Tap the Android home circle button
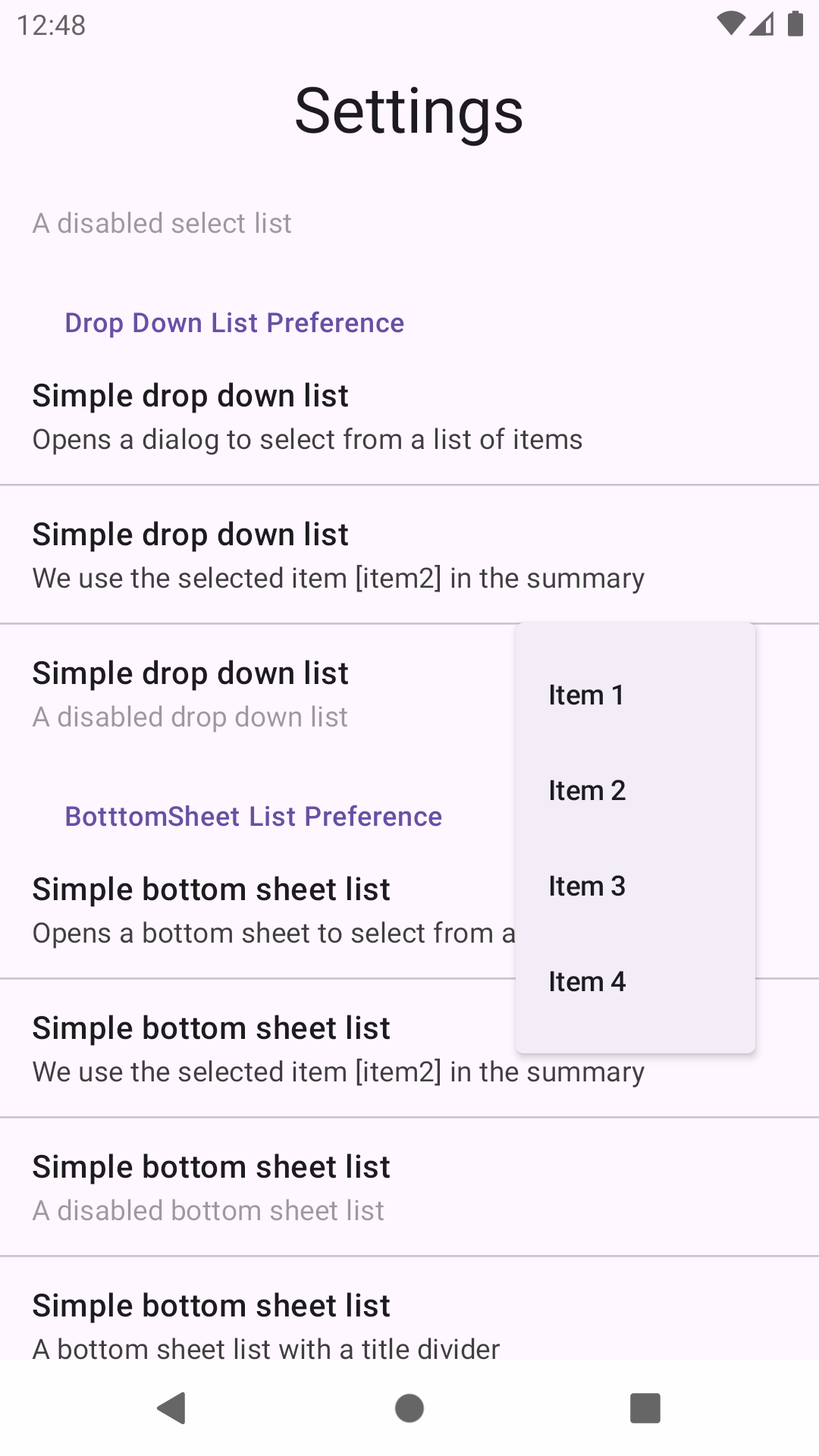The width and height of the screenshot is (819, 1456). click(x=409, y=1408)
